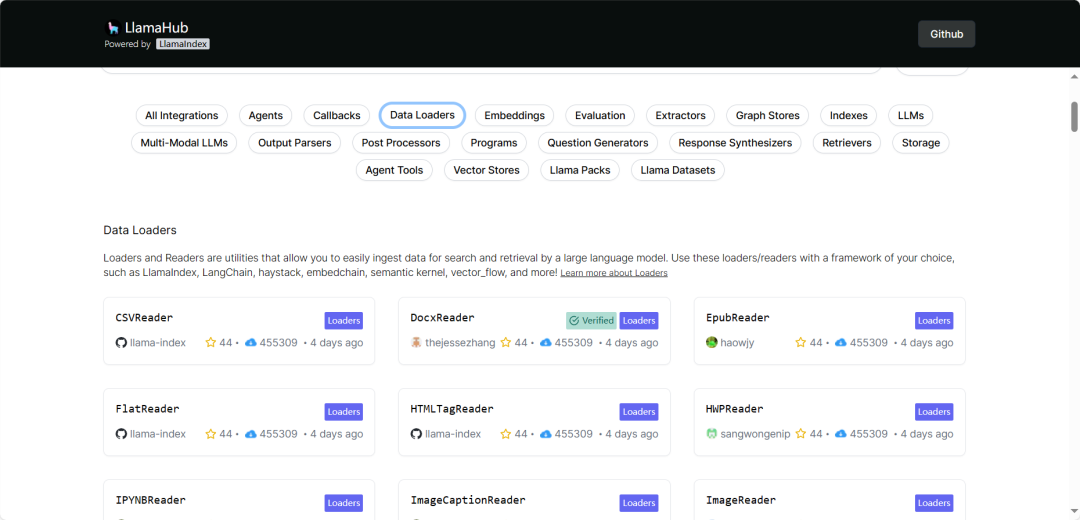This screenshot has height=520, width=1080.
Task: Click the page vertical scrollbar thumb
Action: click(1074, 116)
